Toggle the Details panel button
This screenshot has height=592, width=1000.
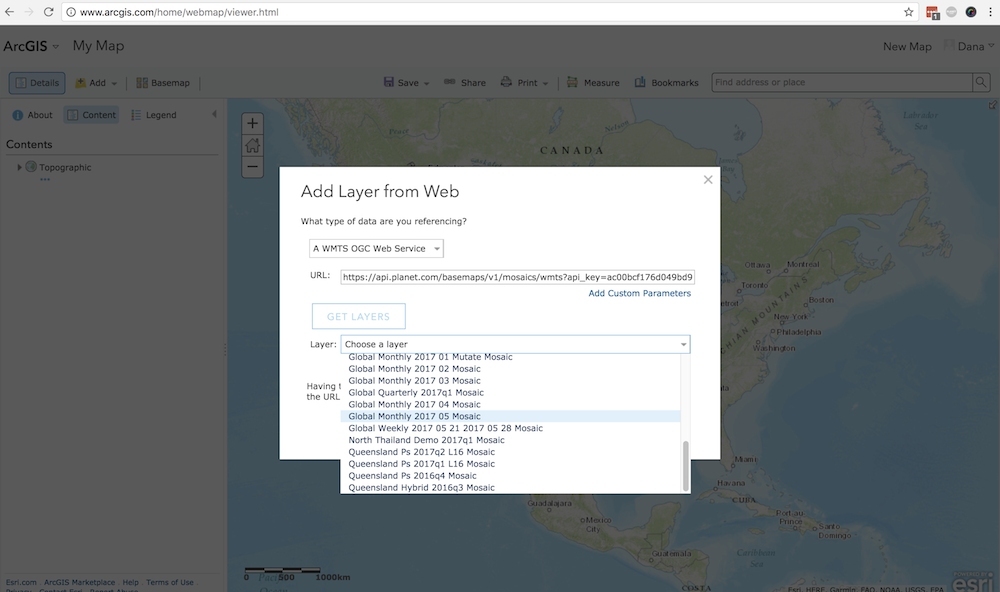tap(37, 83)
